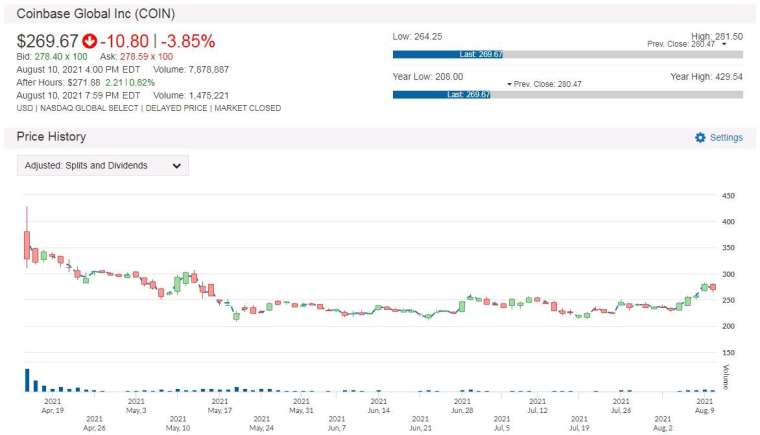The image size is (760, 435).
Task: Click the 450 price axis label
Action: pos(728,196)
